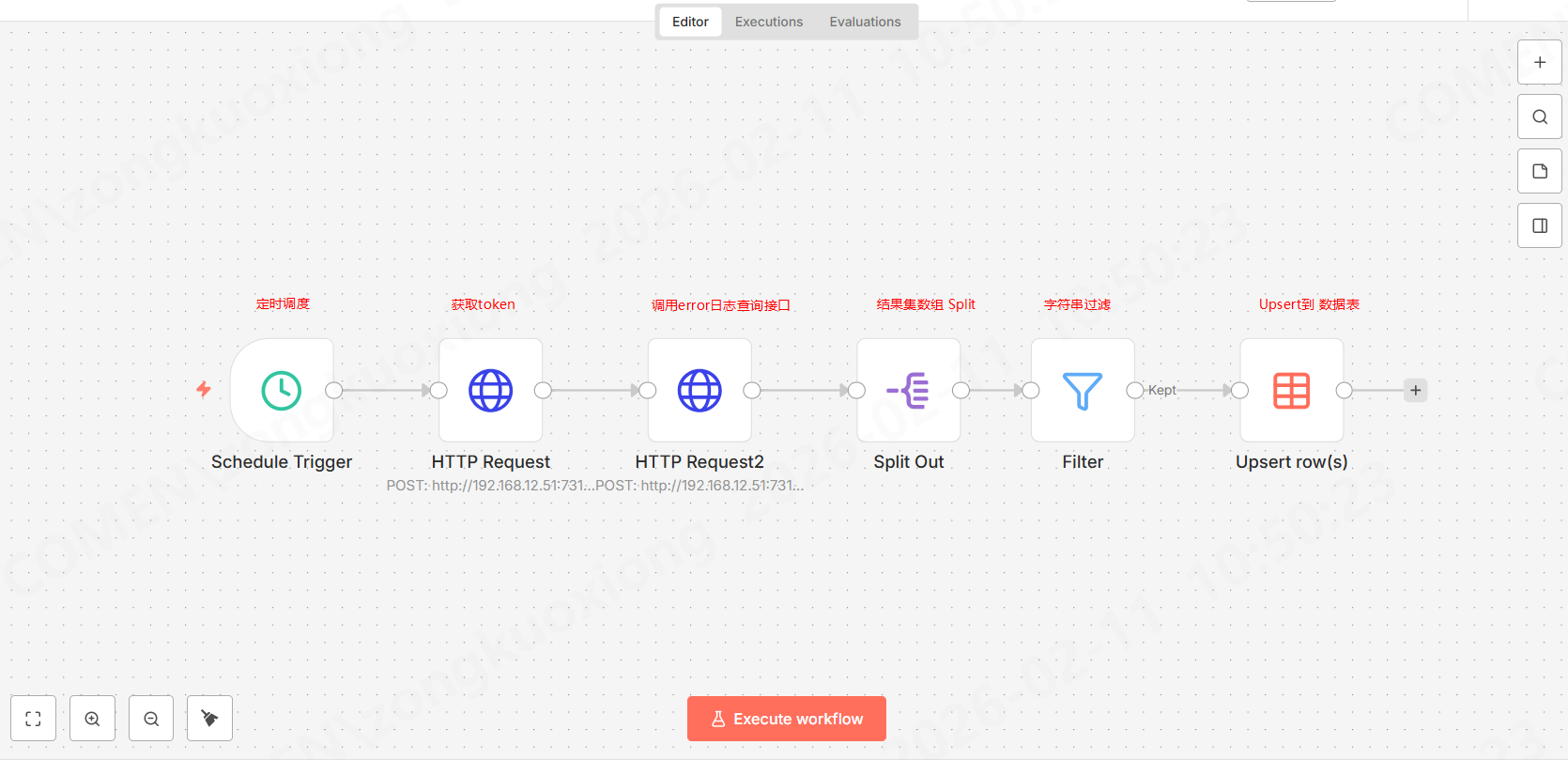Click the tidy up workflow broom icon
Image resolution: width=1568 pixels, height=760 pixels.
coord(209,719)
